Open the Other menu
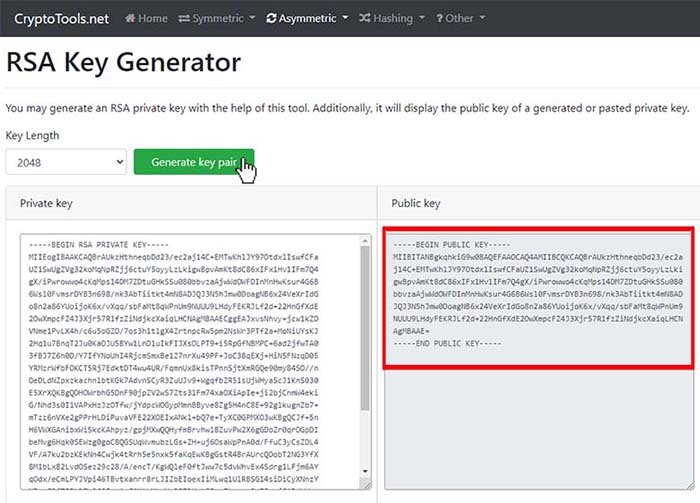 pos(461,18)
